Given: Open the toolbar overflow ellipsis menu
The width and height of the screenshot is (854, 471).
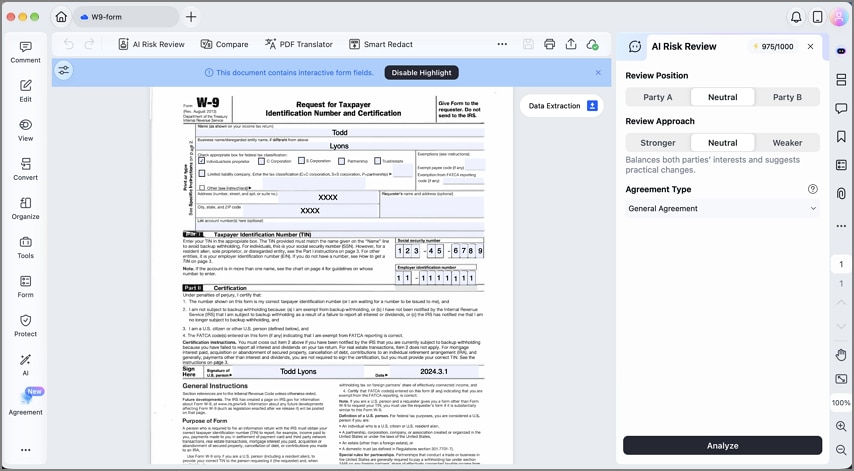Looking at the screenshot, I should tap(502, 45).
